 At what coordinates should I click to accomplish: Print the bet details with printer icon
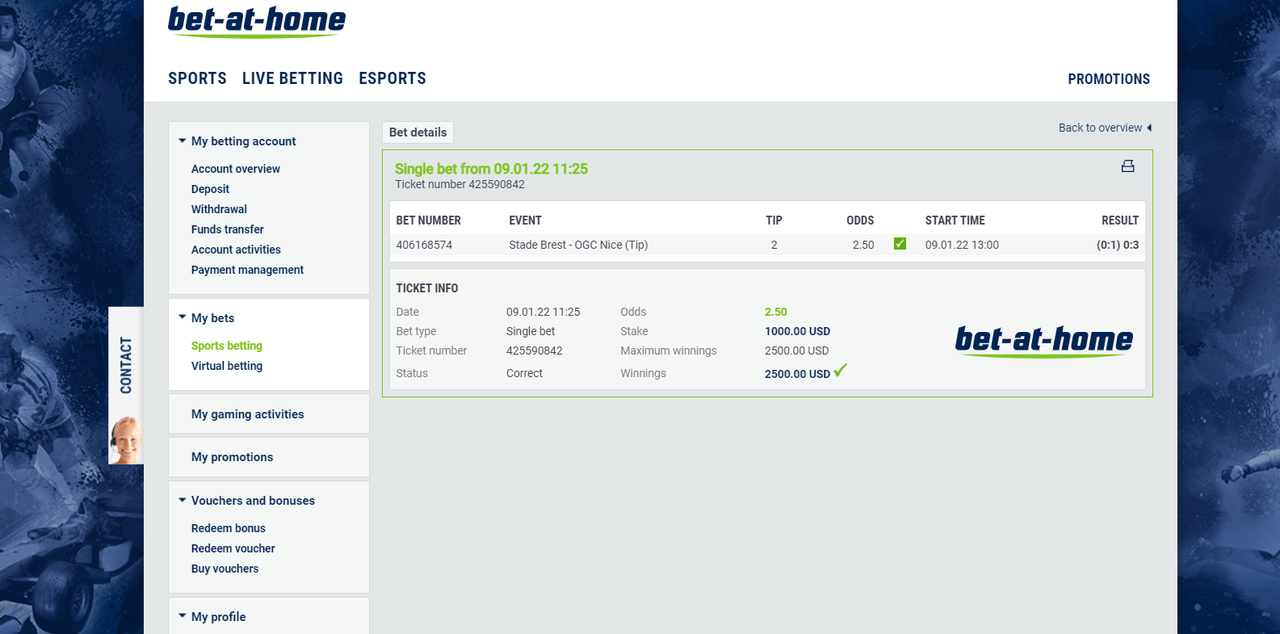pos(1128,166)
